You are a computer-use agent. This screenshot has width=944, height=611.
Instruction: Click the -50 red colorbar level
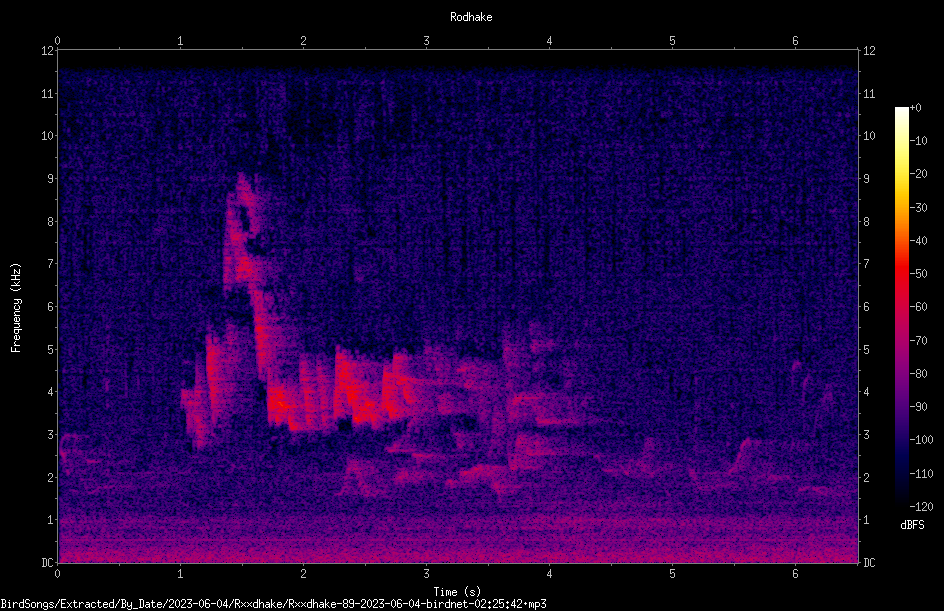[919, 274]
